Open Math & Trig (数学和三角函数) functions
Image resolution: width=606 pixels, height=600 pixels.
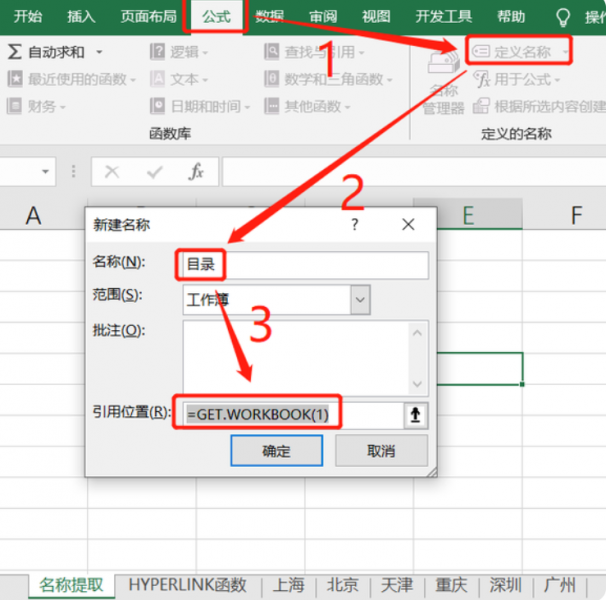click(329, 79)
